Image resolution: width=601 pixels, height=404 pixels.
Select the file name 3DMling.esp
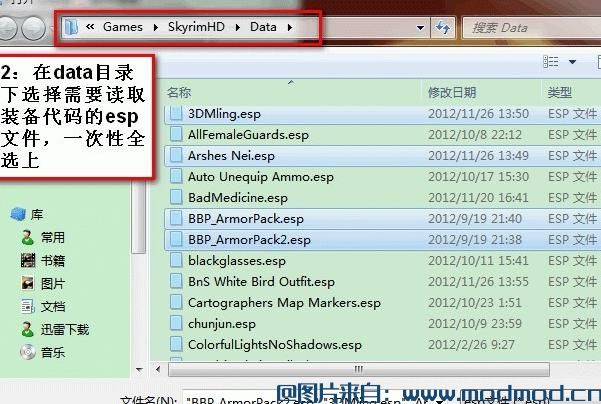pyautogui.click(x=224, y=114)
